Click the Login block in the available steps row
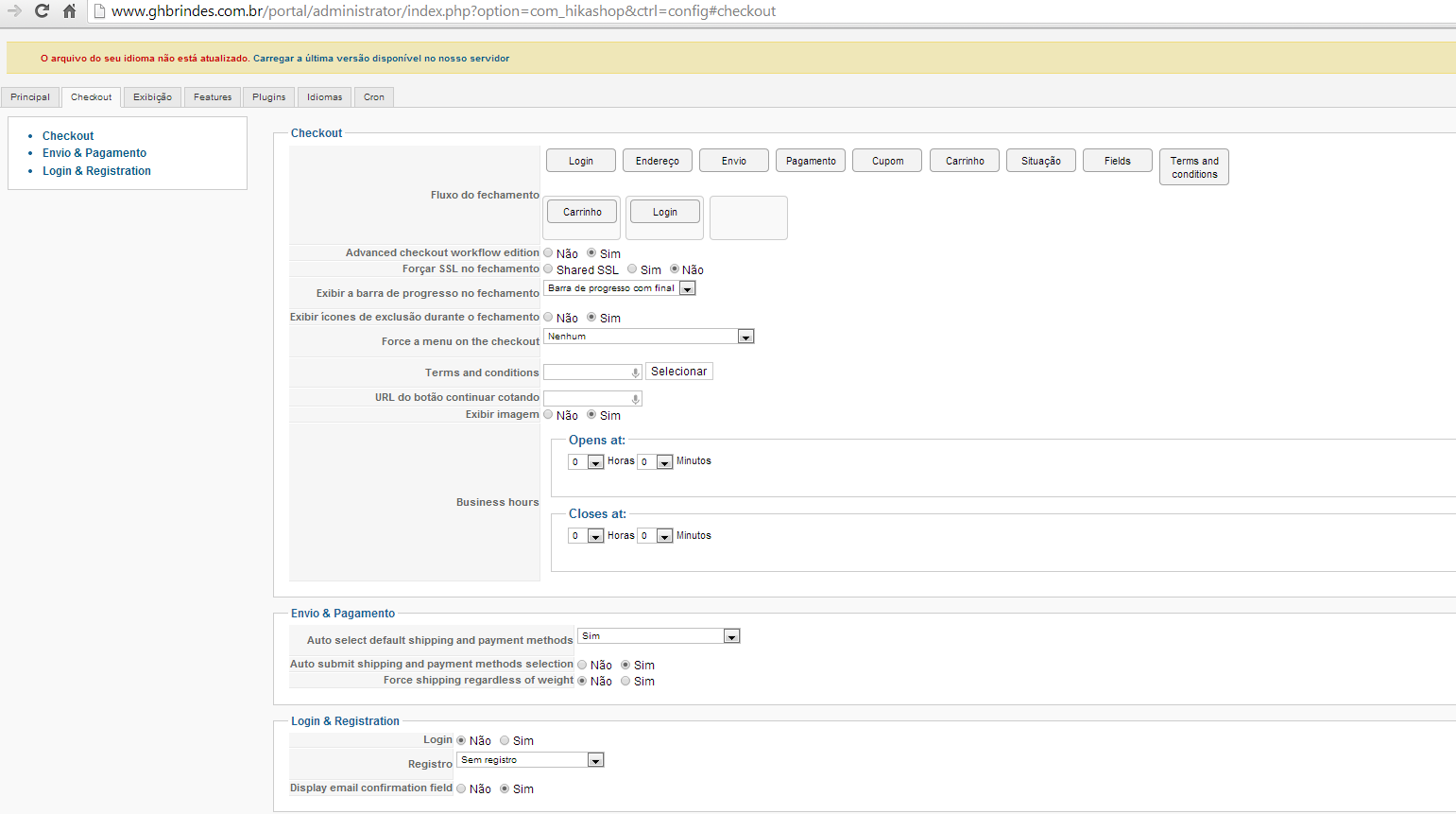 (x=581, y=161)
